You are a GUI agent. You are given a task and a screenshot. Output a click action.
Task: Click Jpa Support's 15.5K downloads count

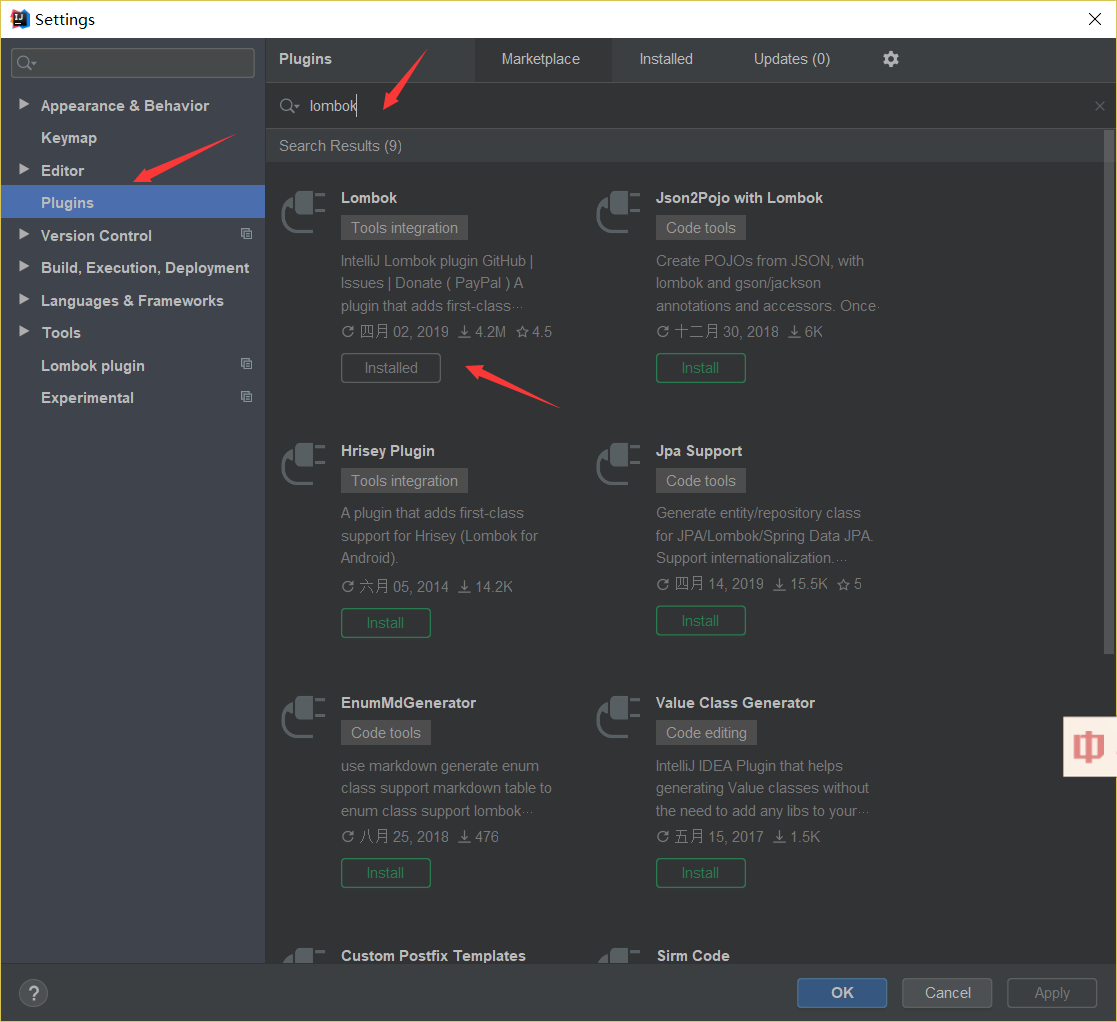click(801, 584)
